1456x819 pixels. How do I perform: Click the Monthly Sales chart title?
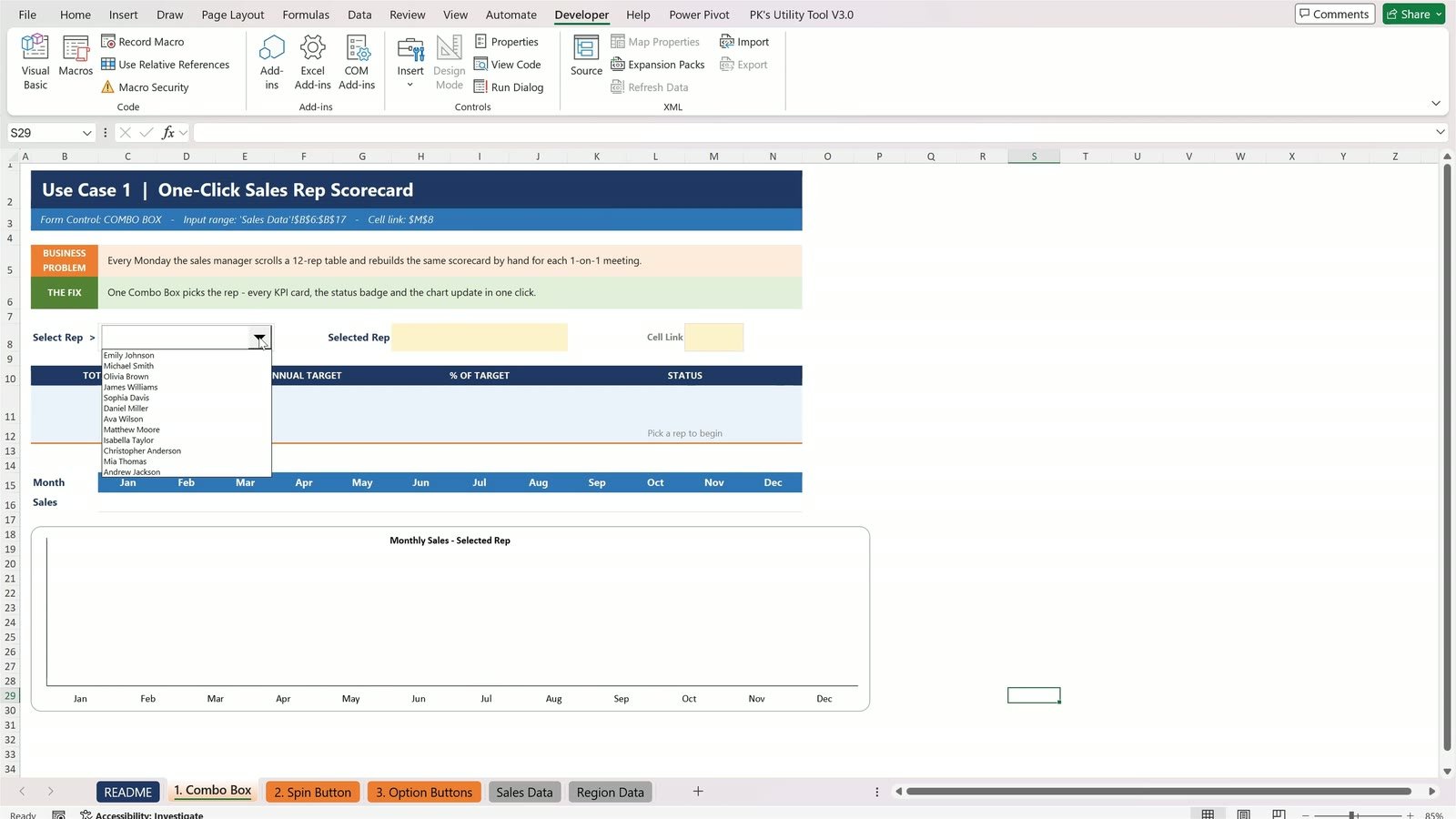450,541
